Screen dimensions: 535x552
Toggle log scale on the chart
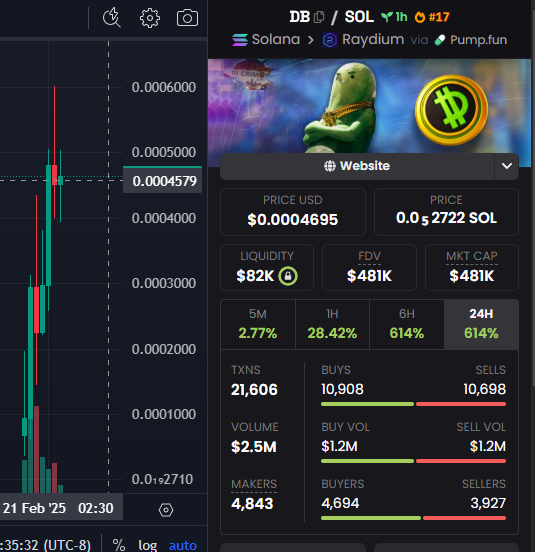tap(147, 545)
